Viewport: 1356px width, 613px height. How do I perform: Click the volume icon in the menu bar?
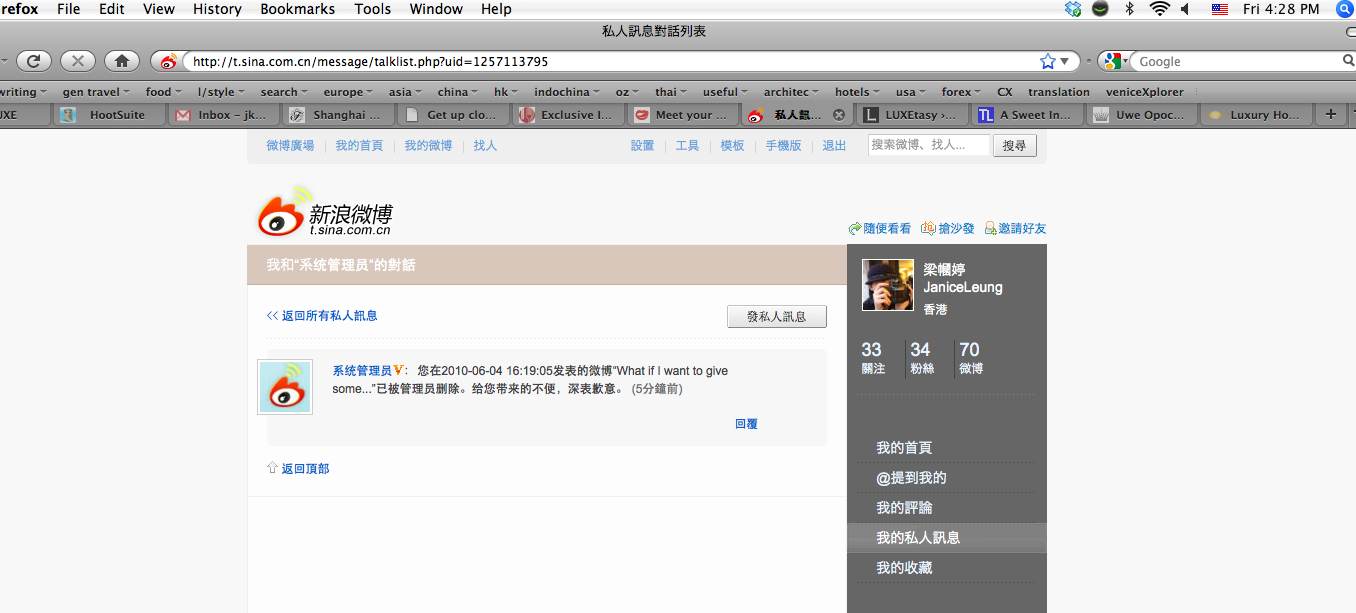[x=1186, y=9]
